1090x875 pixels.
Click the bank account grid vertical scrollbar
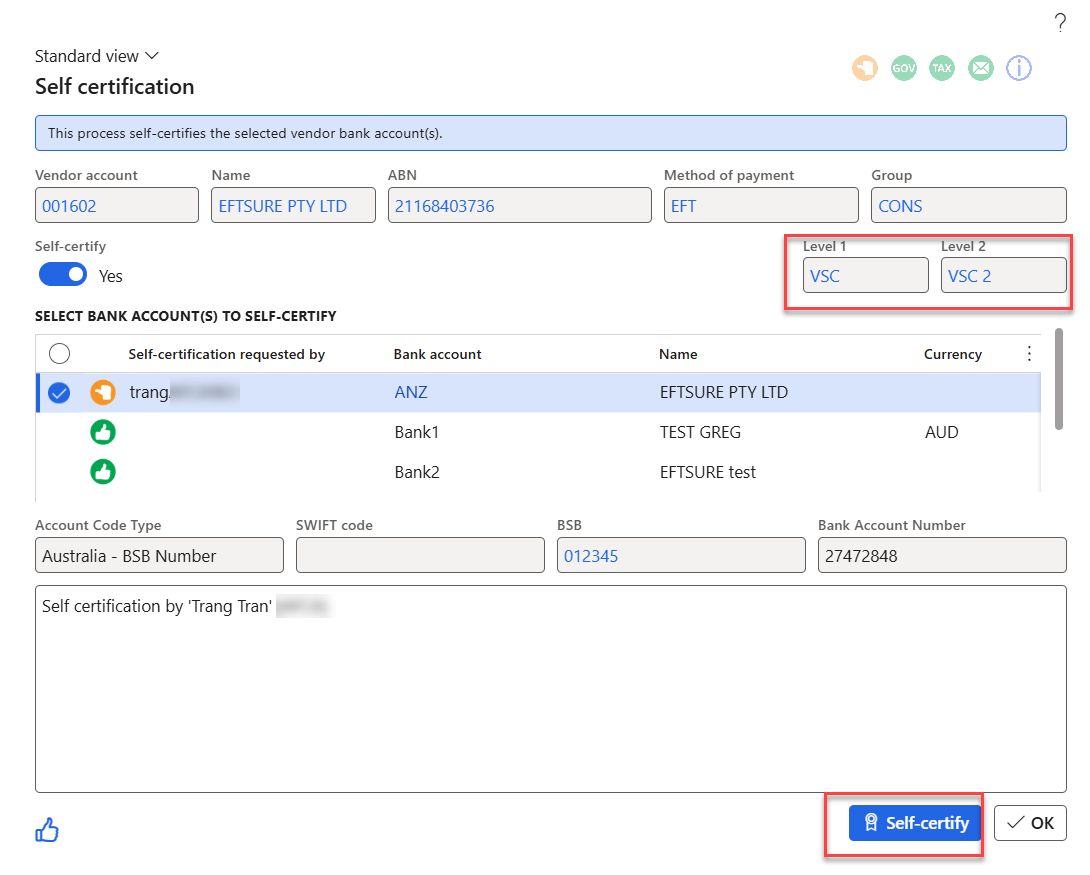click(x=1059, y=379)
